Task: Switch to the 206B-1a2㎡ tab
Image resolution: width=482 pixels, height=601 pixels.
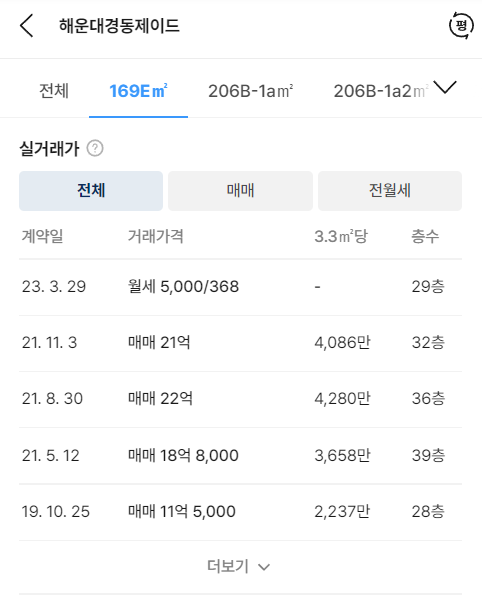Action: (381, 91)
